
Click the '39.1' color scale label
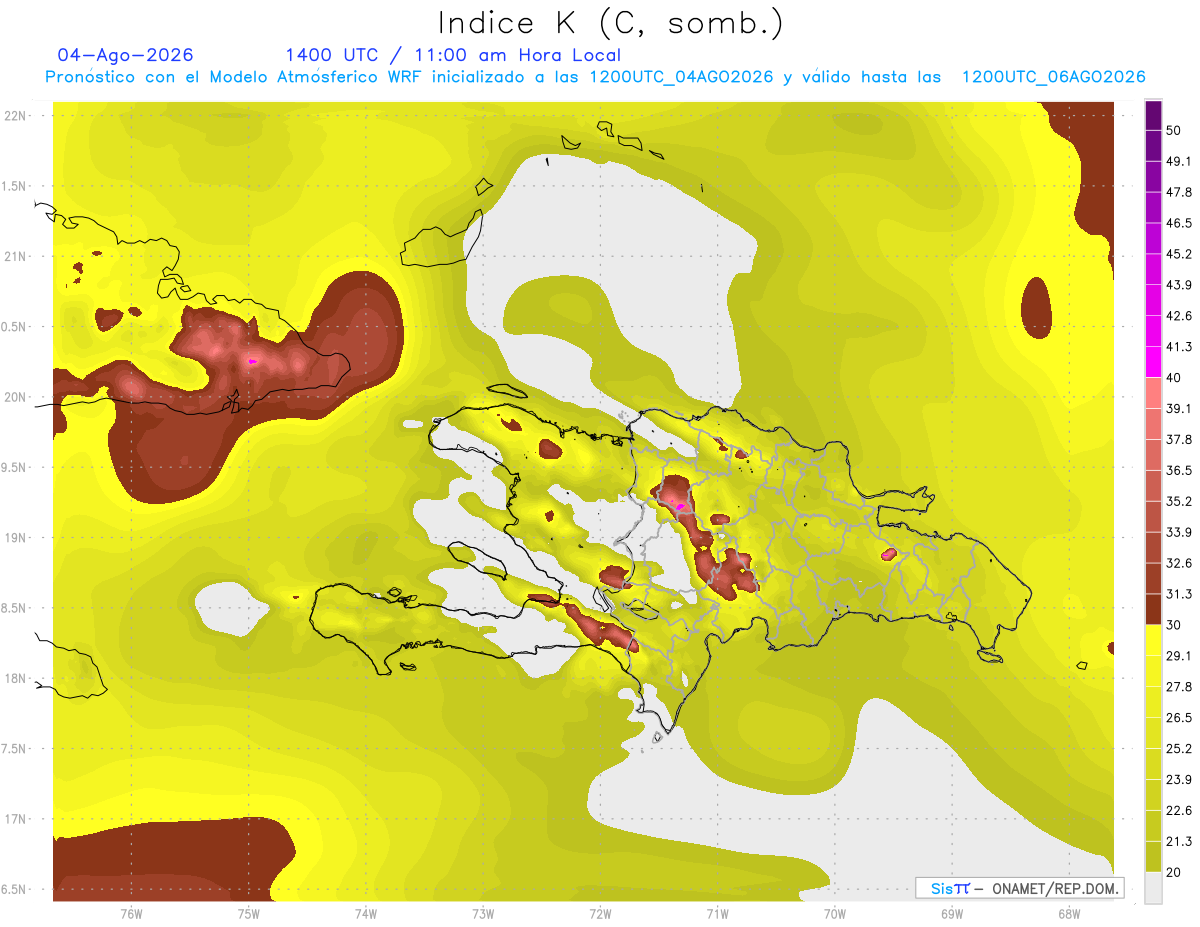pos(1179,408)
